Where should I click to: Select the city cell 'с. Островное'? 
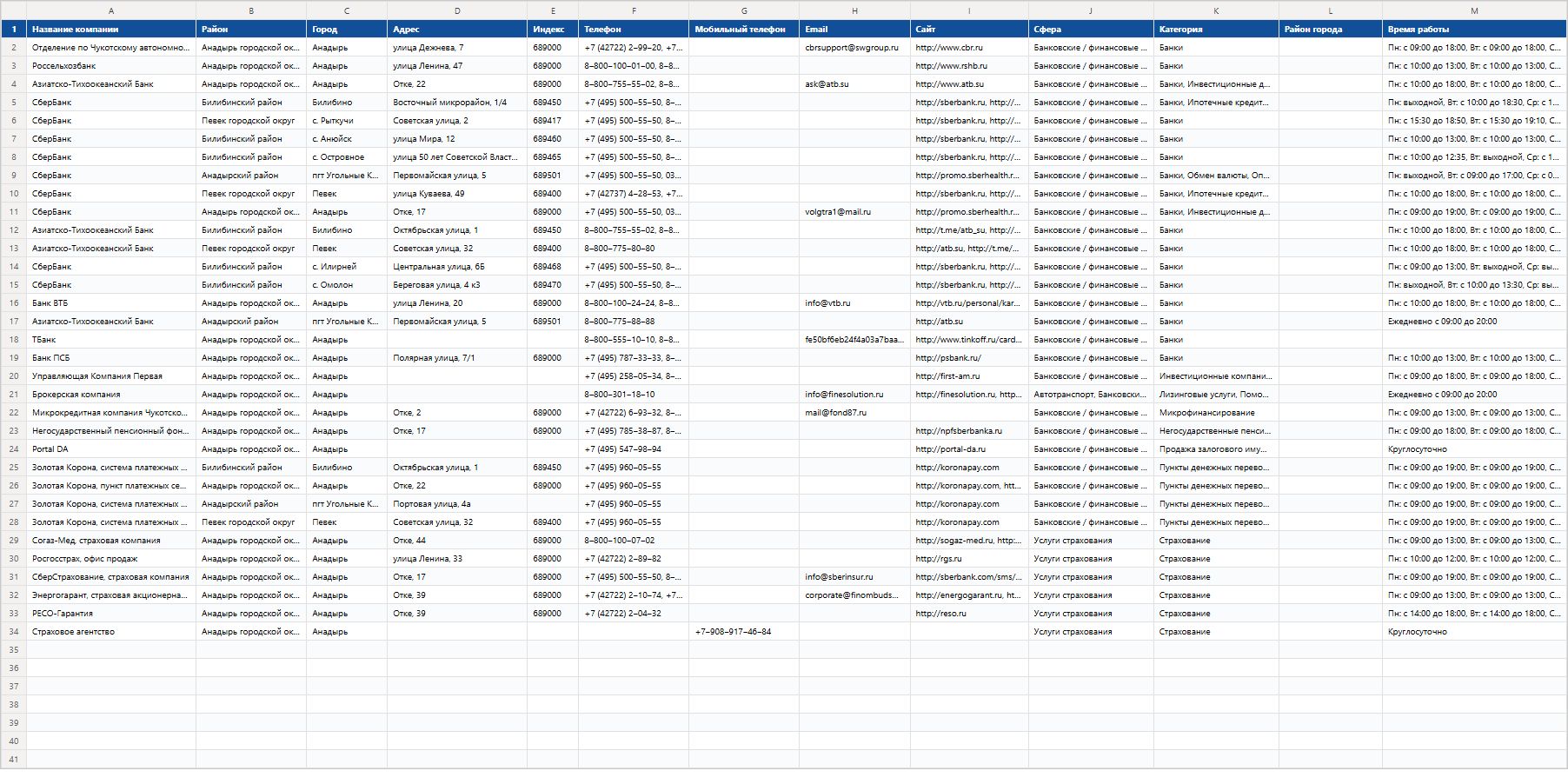[347, 157]
